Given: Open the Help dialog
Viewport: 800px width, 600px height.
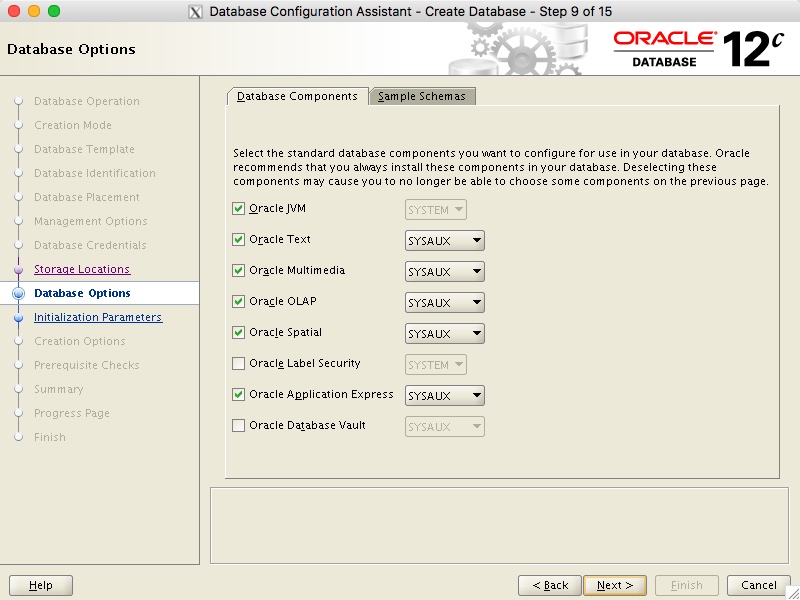Looking at the screenshot, I should [x=40, y=585].
